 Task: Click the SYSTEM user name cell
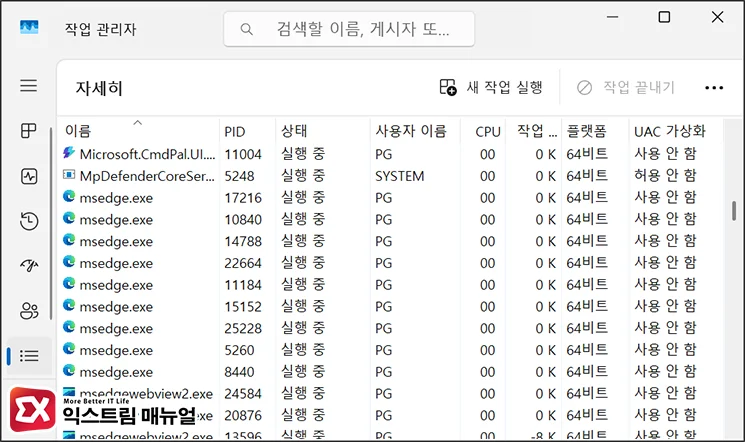click(x=400, y=176)
